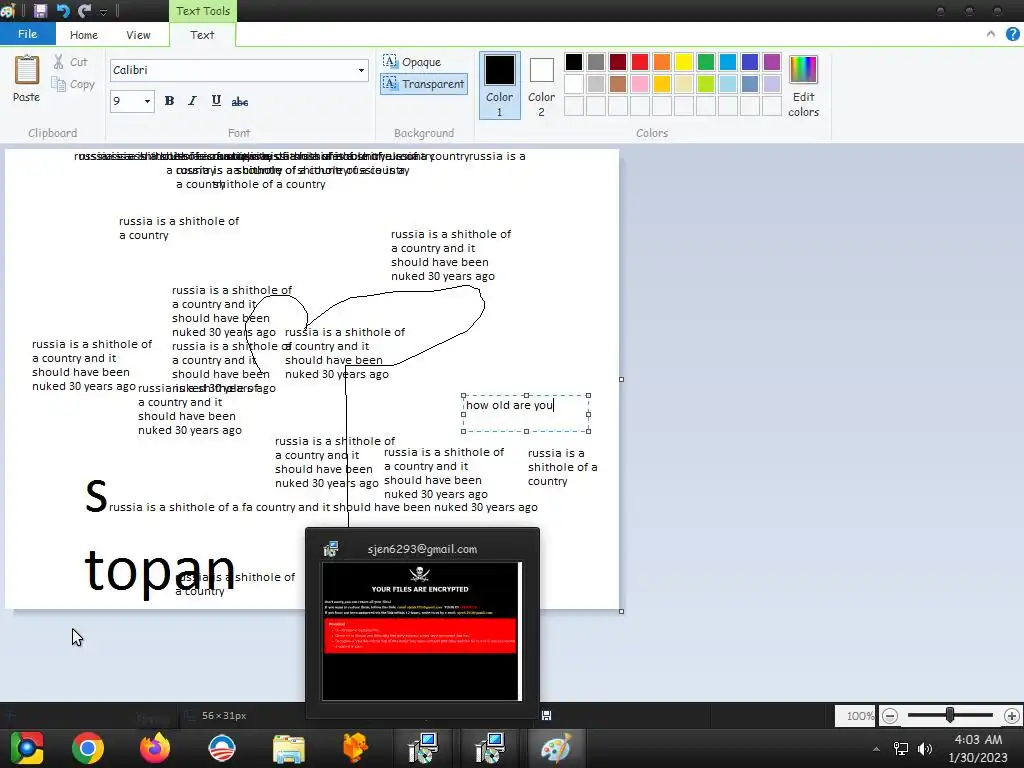Click the Redo arrow in quick access toolbar
This screenshot has width=1024, height=768.
[x=84, y=10]
